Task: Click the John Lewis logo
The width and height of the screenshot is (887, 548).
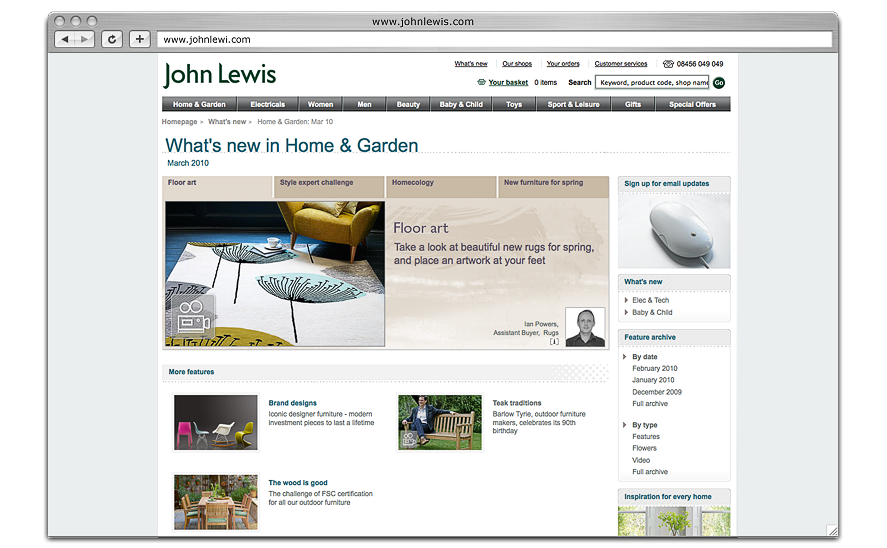Action: tap(220, 75)
